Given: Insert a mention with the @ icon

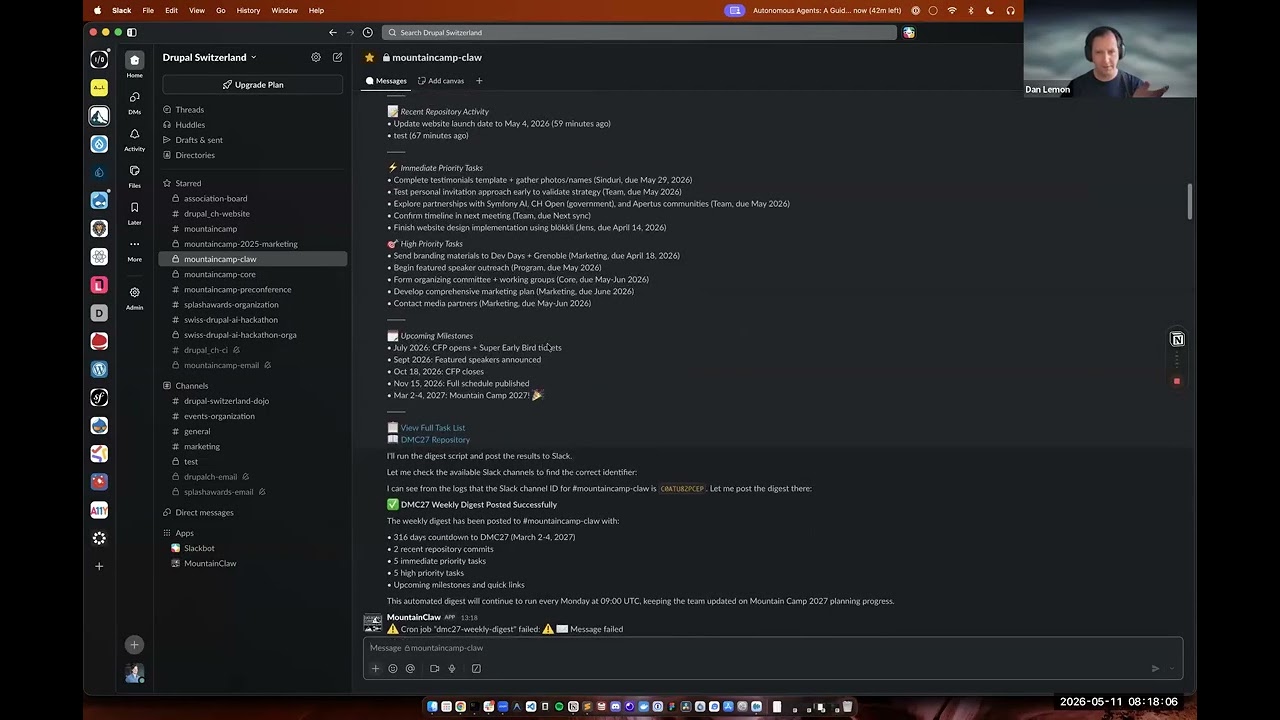Looking at the screenshot, I should click(x=410, y=668).
